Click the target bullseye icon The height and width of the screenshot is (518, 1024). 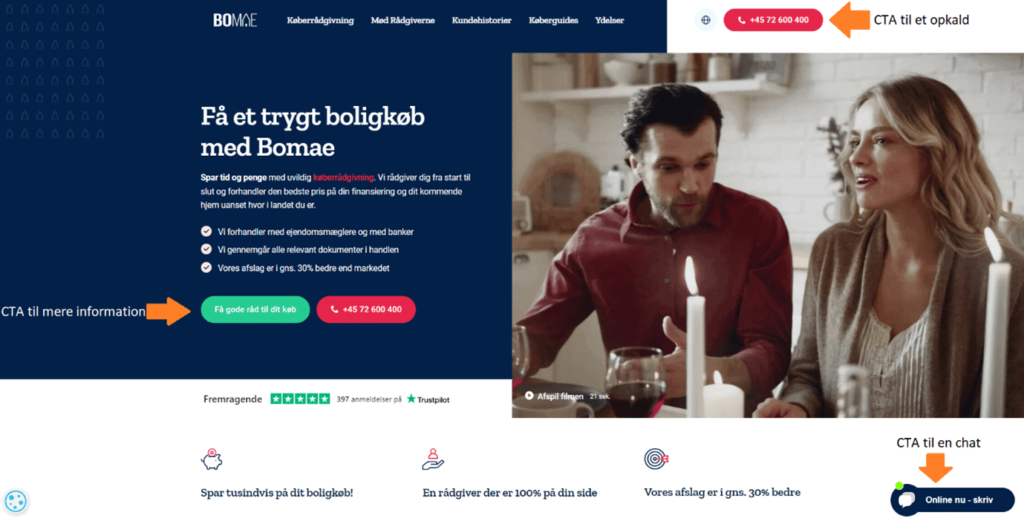tap(656, 459)
